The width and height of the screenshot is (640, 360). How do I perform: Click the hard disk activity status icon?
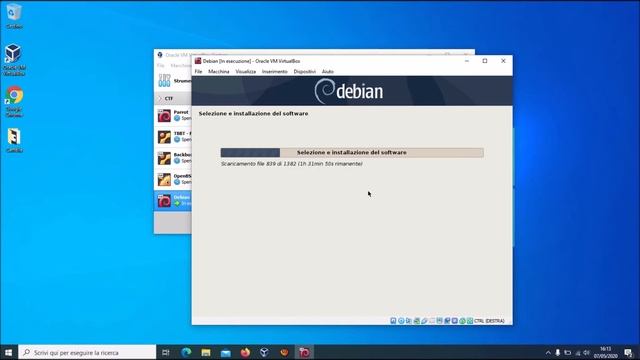pyautogui.click(x=393, y=321)
